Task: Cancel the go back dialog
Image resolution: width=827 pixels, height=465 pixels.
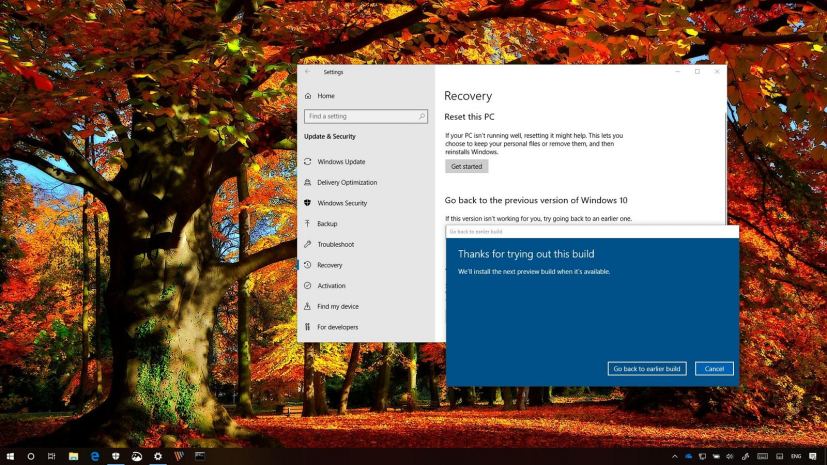Action: coord(714,369)
